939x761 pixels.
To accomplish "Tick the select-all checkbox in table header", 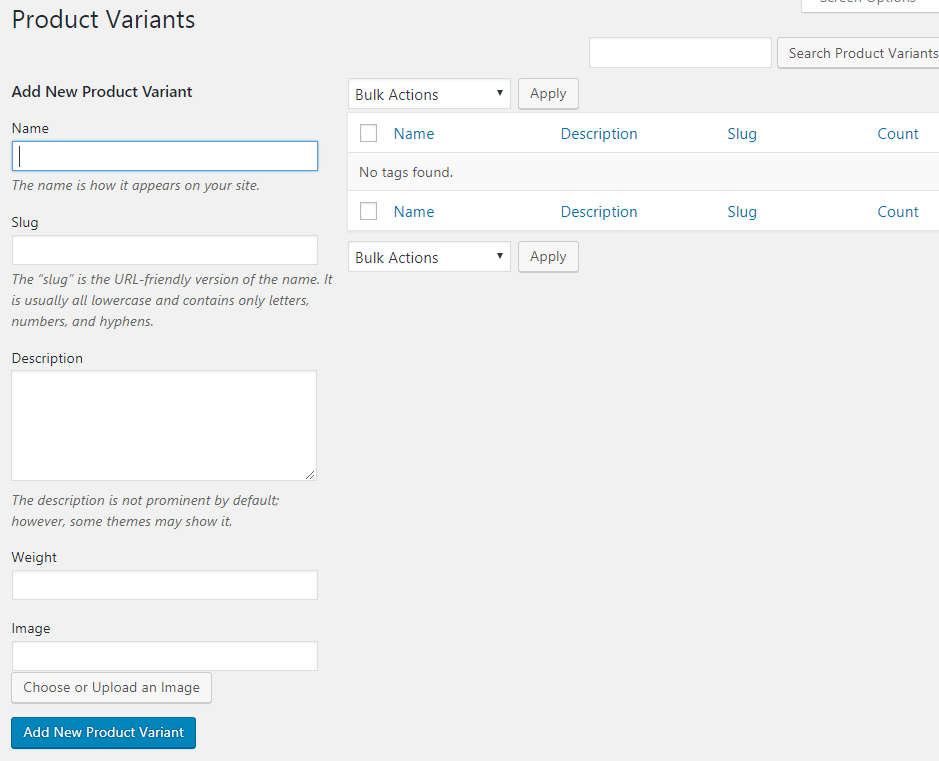I will [x=368, y=133].
